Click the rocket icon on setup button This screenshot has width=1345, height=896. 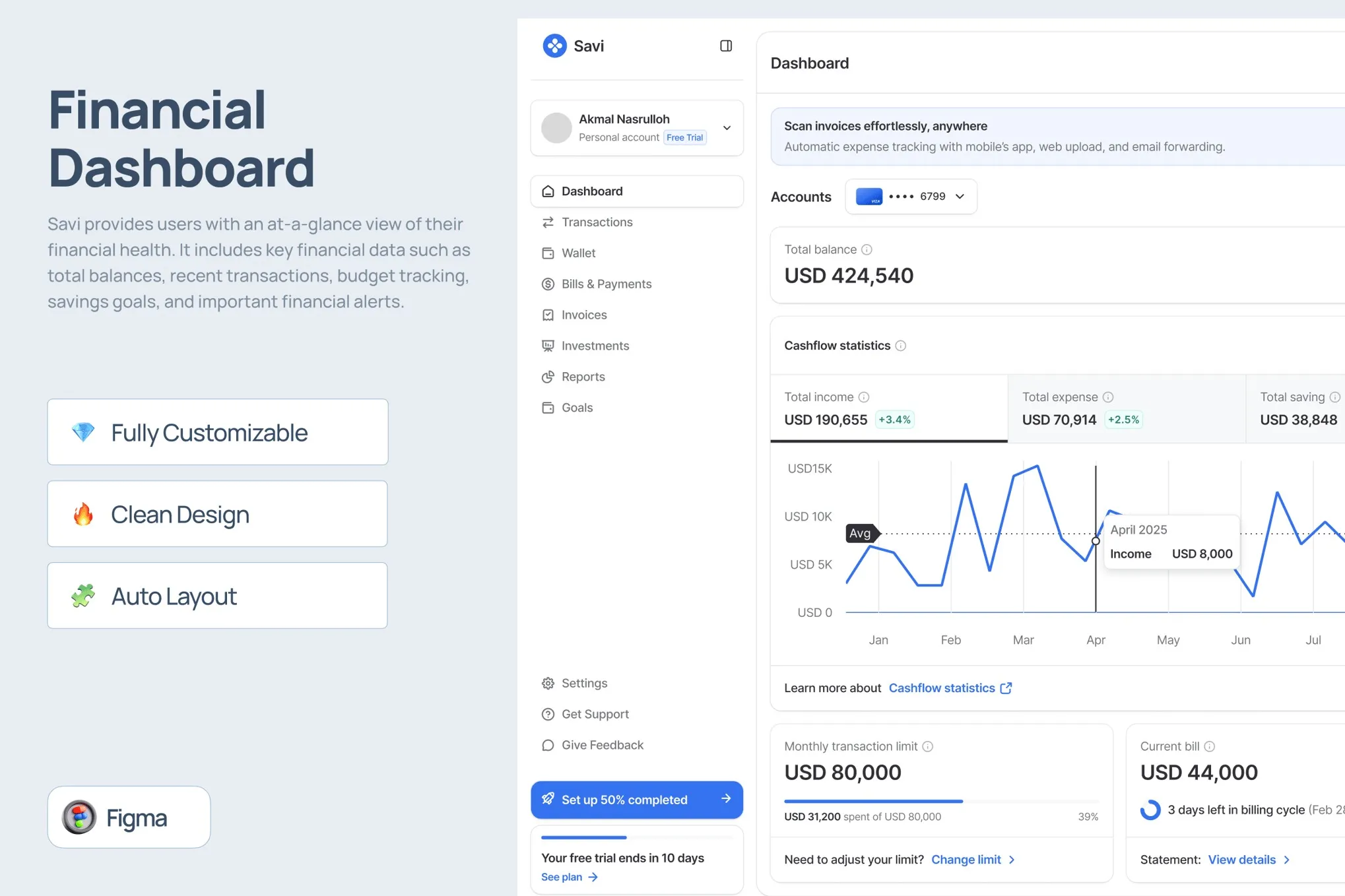click(548, 799)
